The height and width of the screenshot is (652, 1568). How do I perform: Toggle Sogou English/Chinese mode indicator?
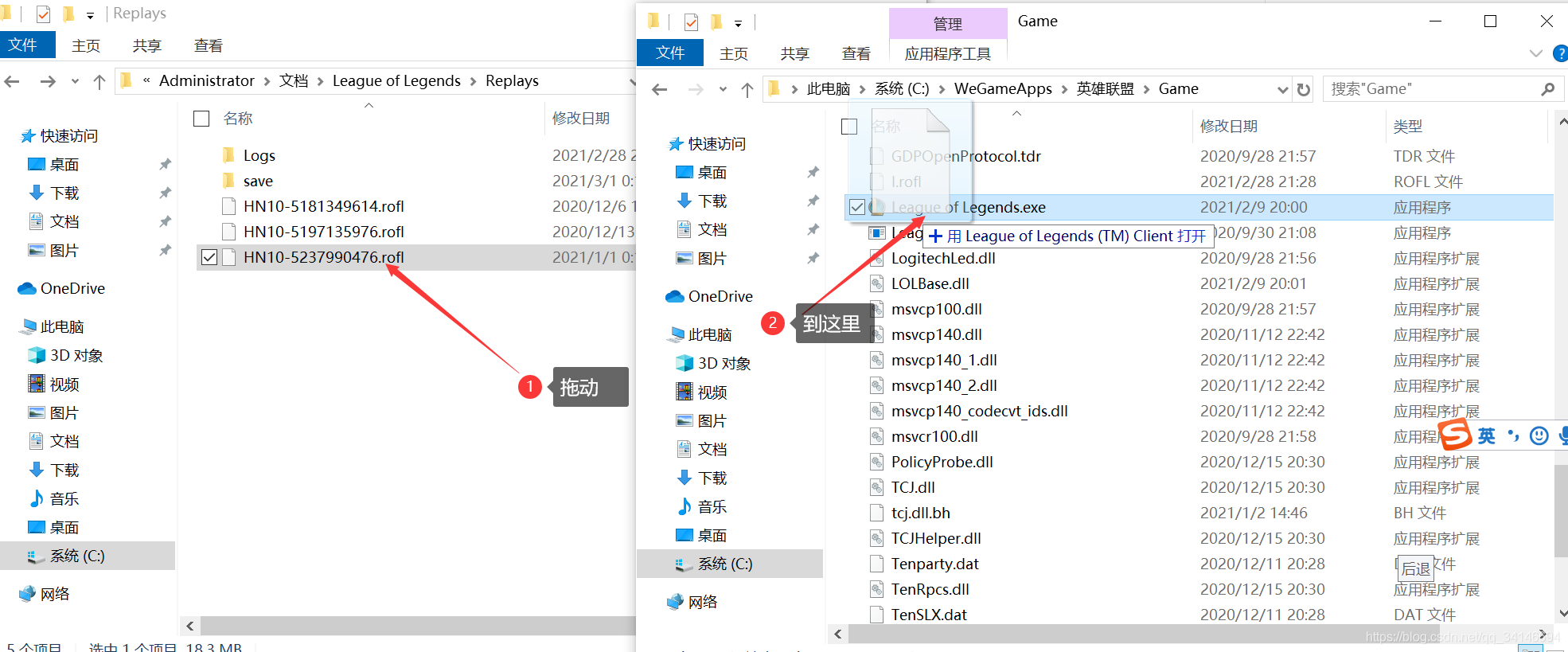[x=1487, y=435]
